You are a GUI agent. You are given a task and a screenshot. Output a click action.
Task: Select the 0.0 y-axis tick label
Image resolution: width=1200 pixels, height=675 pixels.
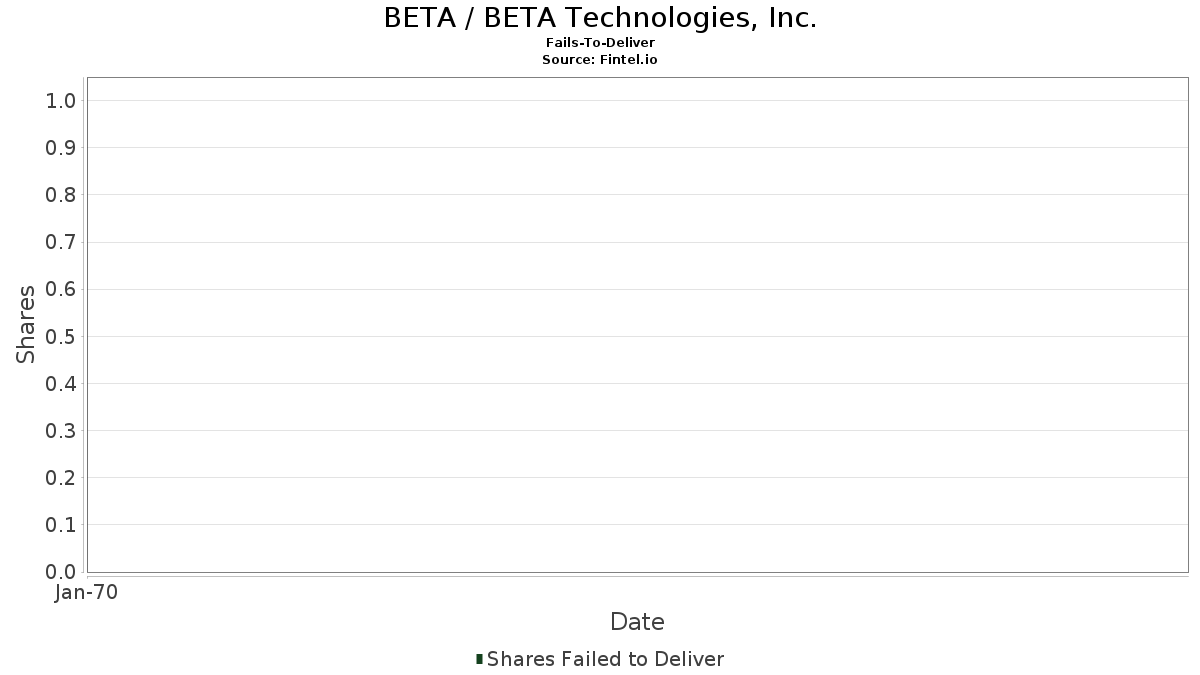(61, 572)
